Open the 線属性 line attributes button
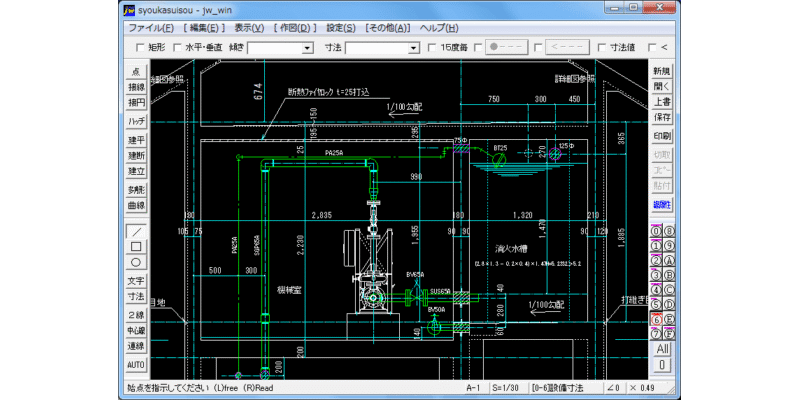This screenshot has width=800, height=400. pyautogui.click(x=662, y=205)
